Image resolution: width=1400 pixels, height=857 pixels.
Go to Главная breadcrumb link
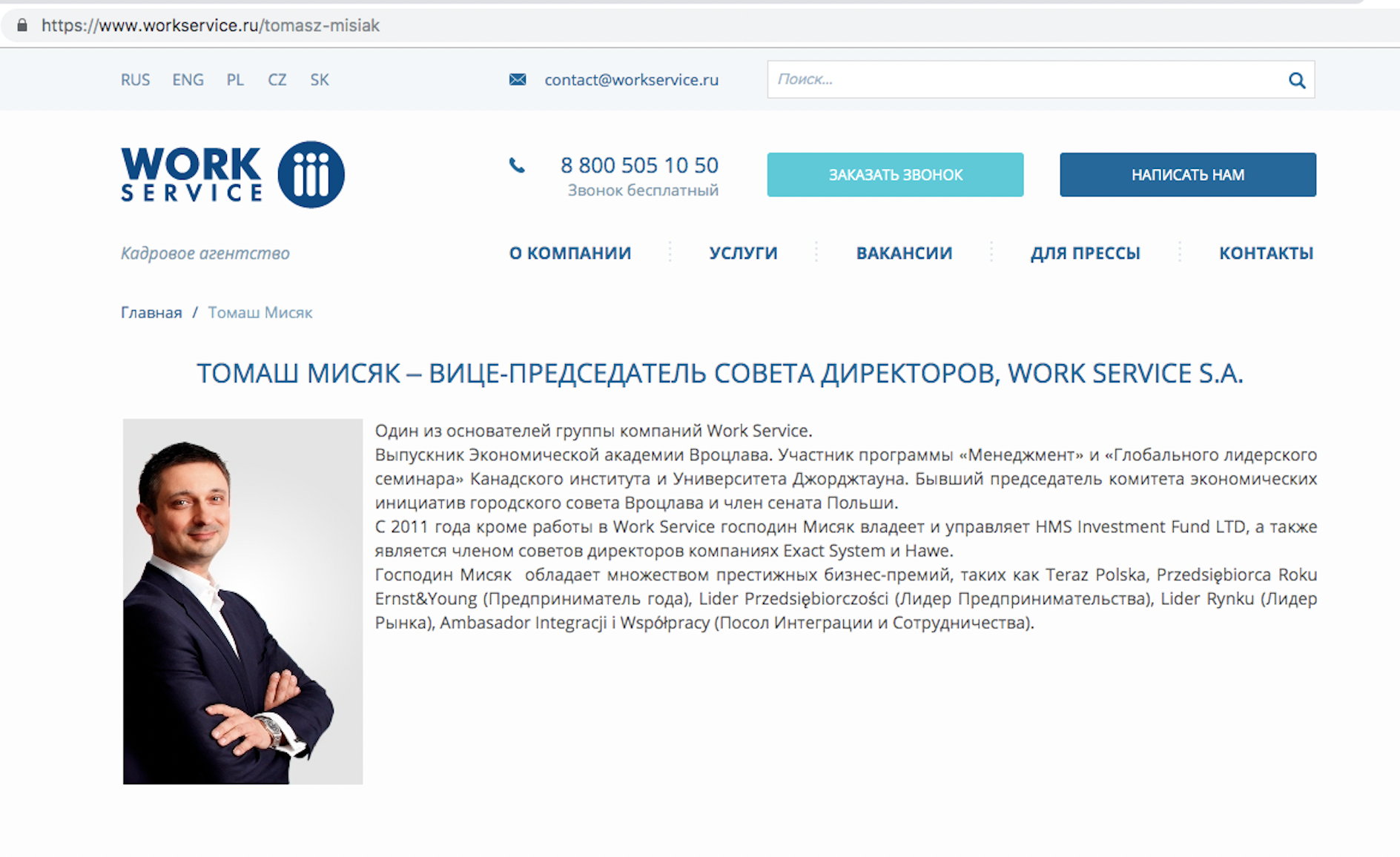pyautogui.click(x=151, y=313)
